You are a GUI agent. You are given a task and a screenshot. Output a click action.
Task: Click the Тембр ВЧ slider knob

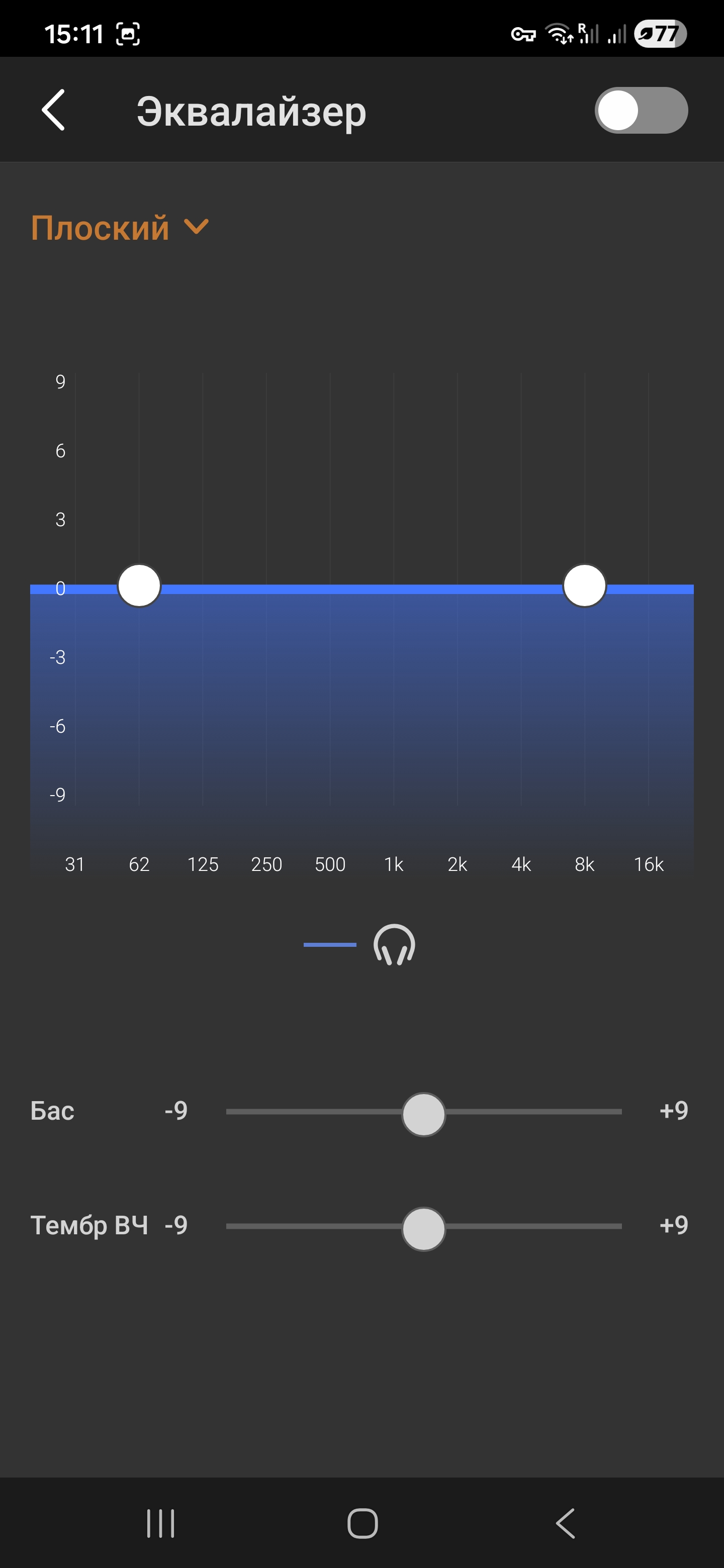[424, 1228]
